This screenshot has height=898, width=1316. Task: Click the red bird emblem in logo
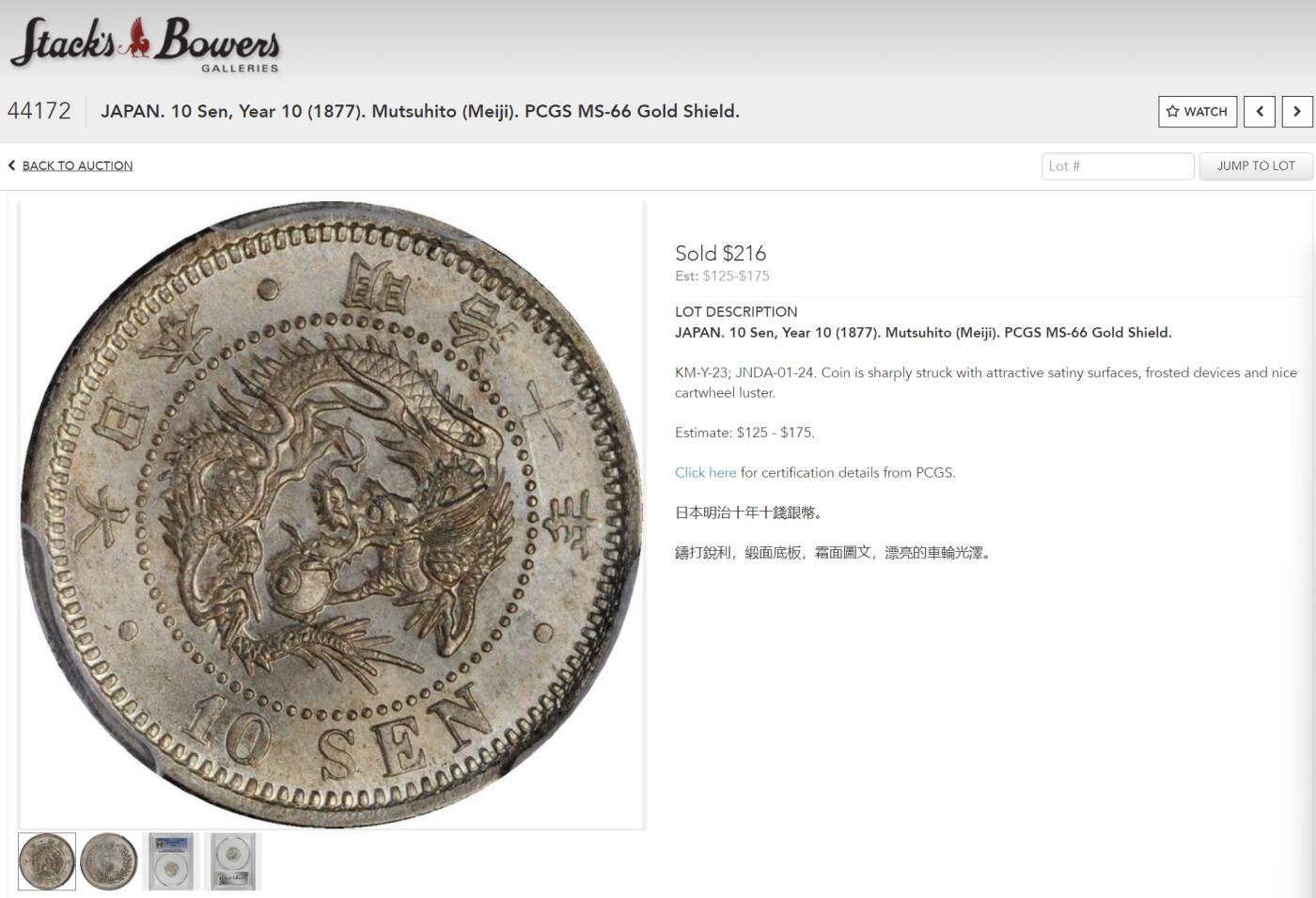click(139, 38)
